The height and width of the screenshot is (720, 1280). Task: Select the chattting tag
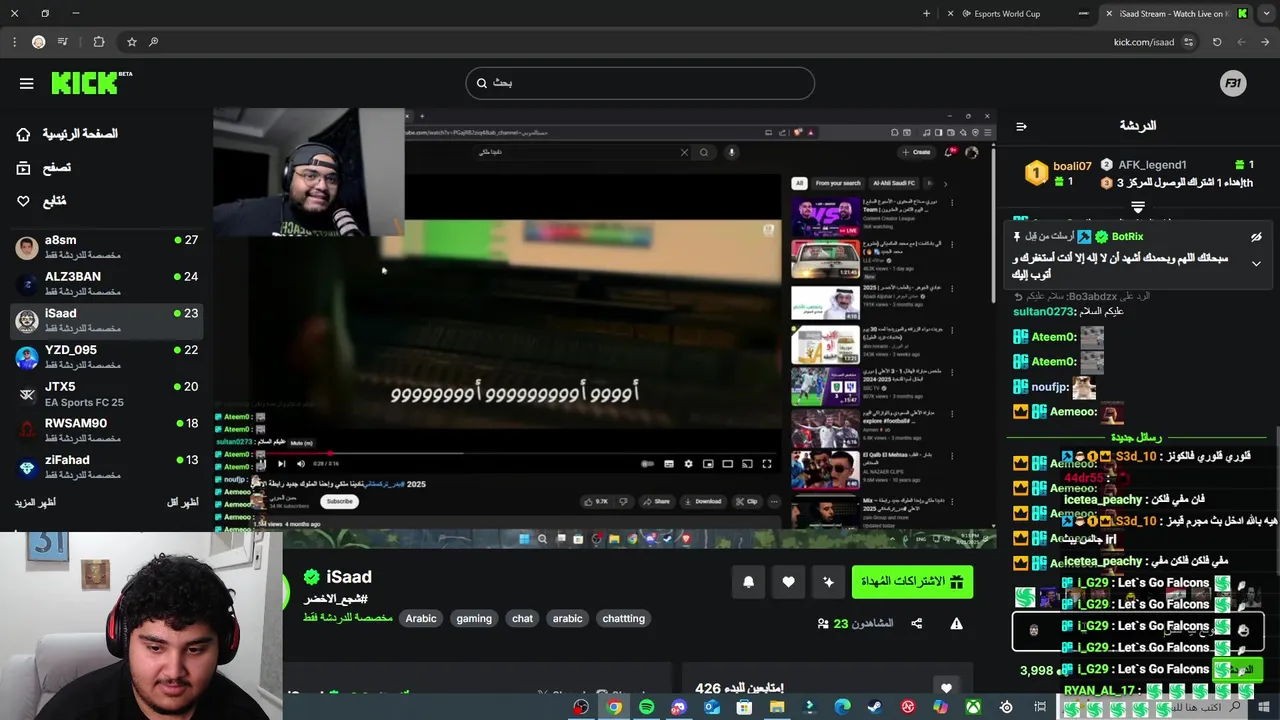click(624, 619)
